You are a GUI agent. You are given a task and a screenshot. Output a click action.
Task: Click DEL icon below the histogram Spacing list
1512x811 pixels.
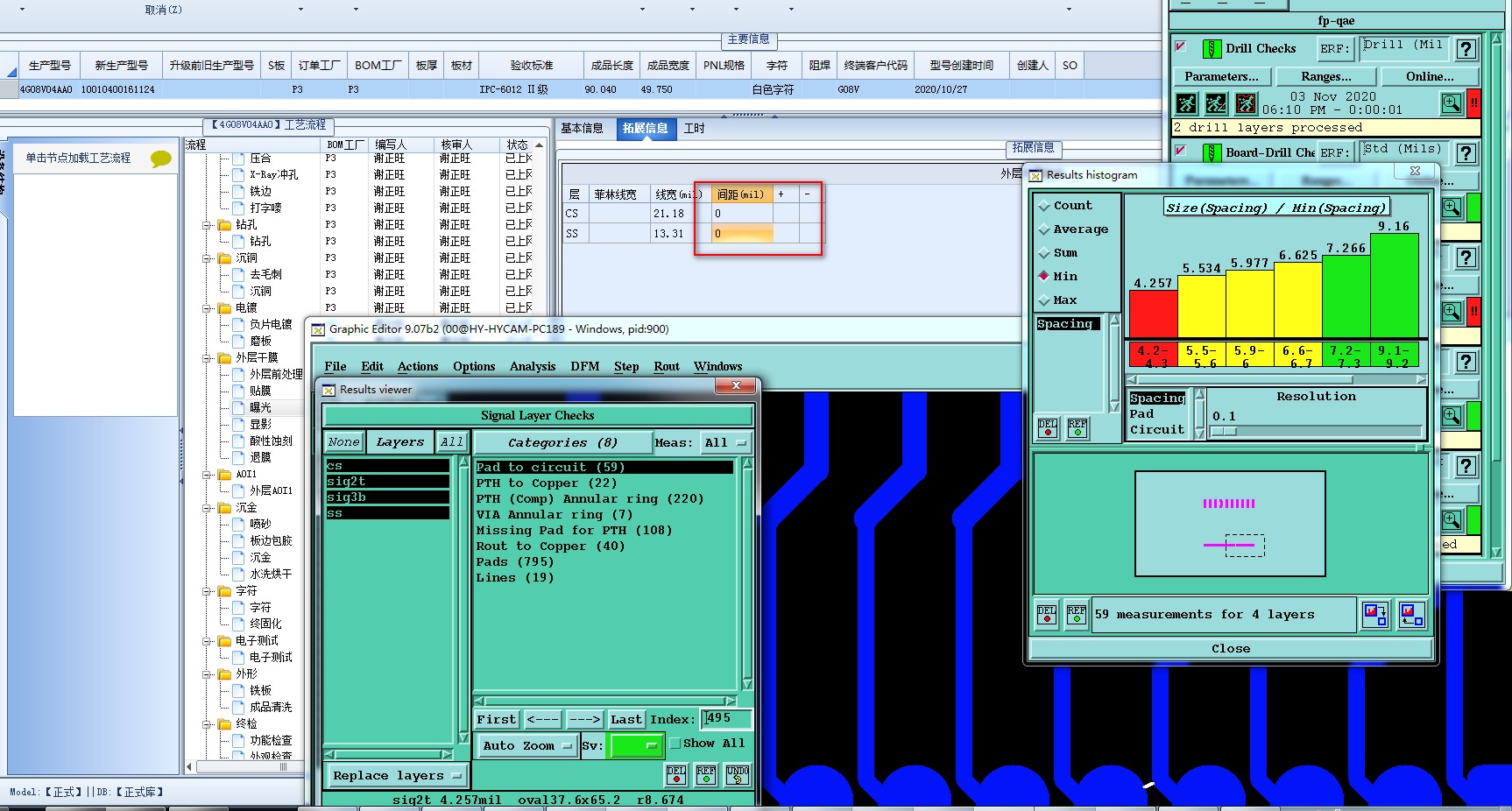1047,427
